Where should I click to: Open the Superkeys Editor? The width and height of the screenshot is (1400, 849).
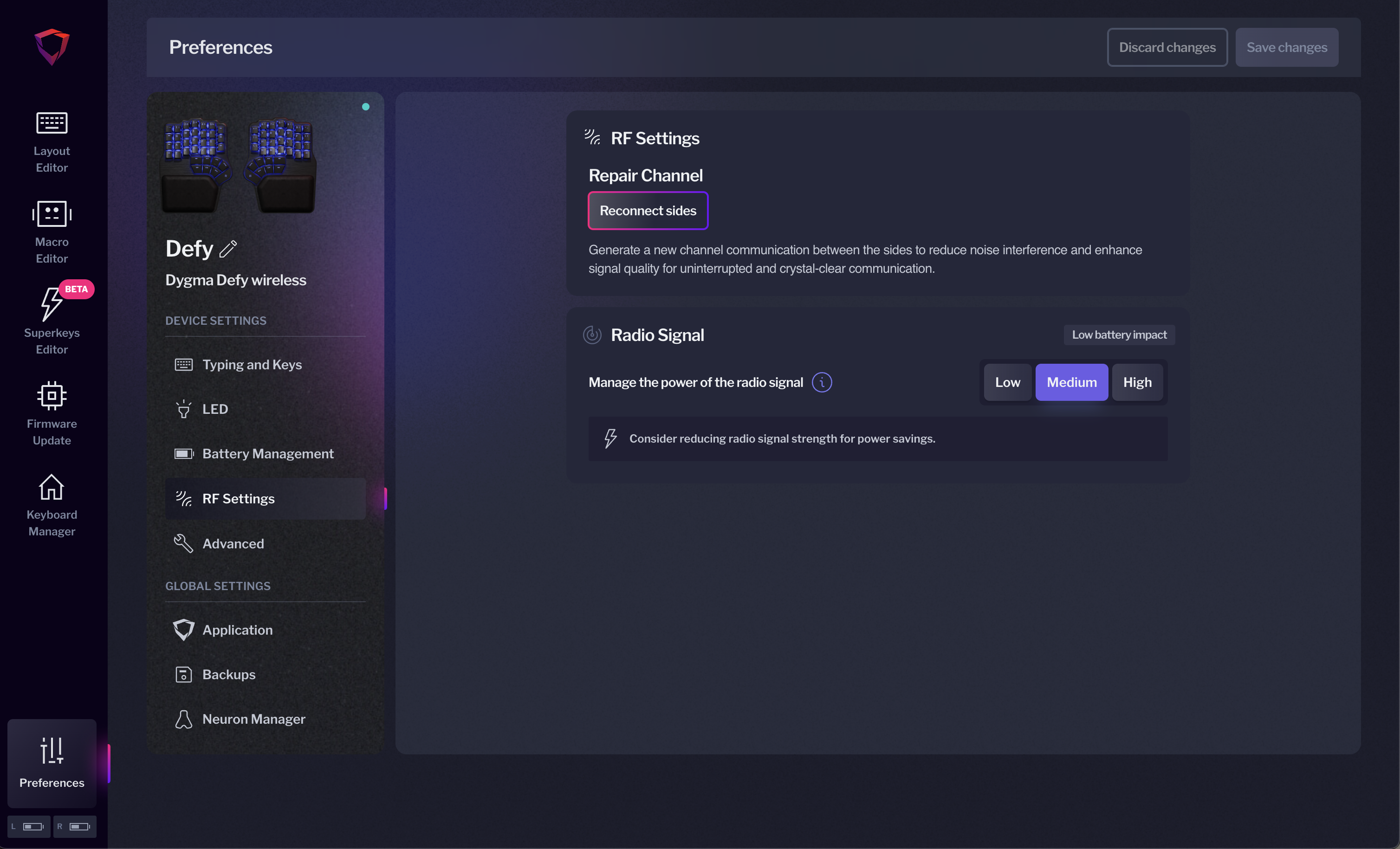point(52,322)
